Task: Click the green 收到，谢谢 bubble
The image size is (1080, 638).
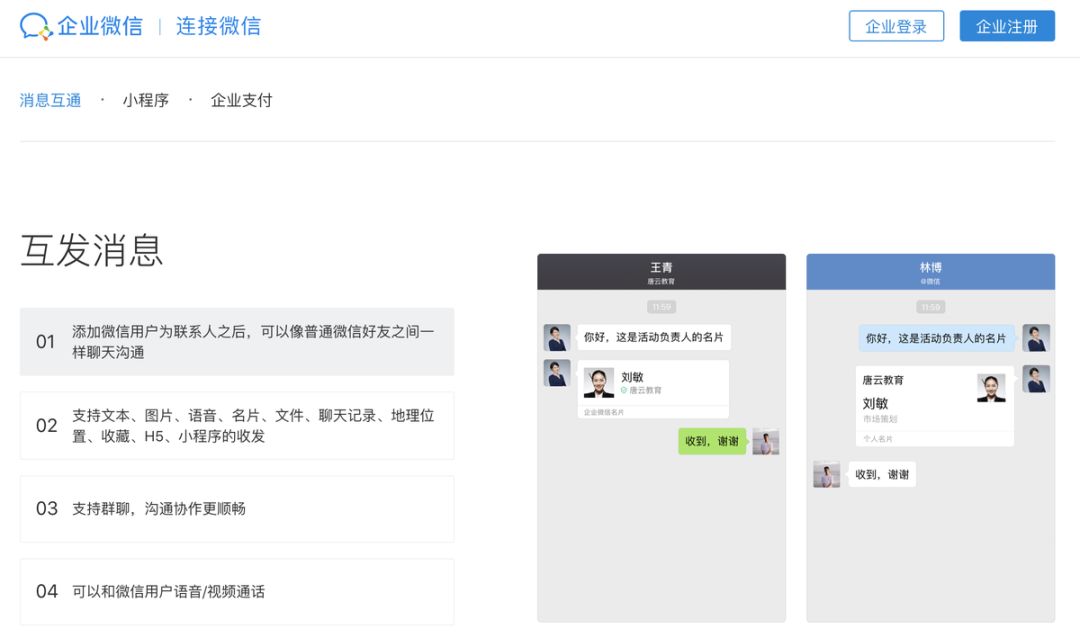Action: click(x=712, y=441)
